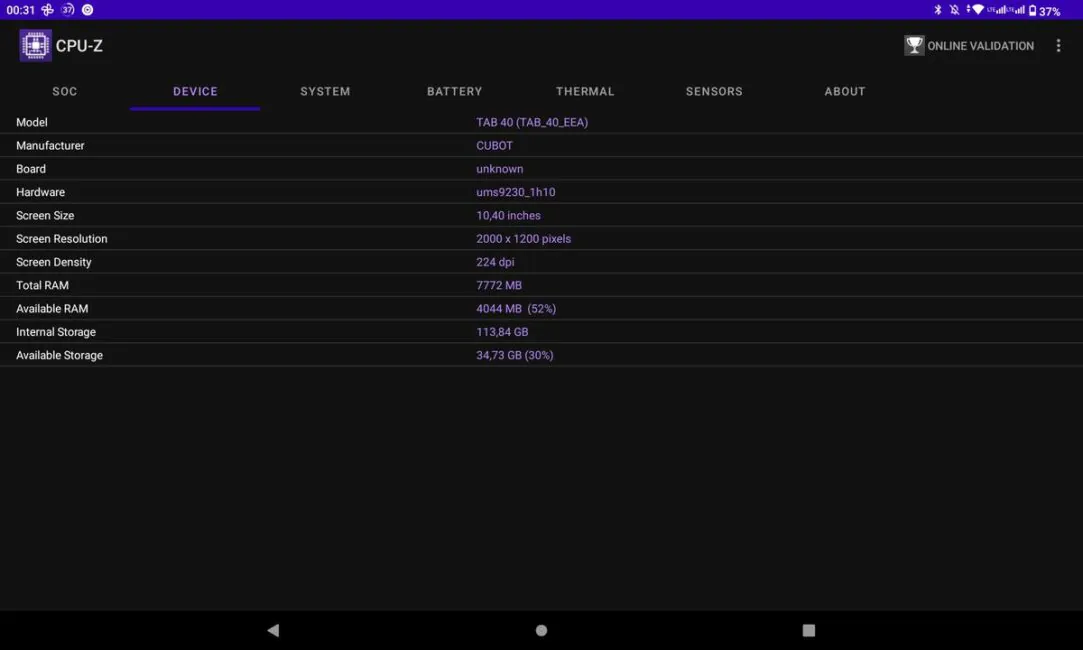1083x650 pixels.
Task: Go to the BATTERY tab
Action: [x=454, y=91]
